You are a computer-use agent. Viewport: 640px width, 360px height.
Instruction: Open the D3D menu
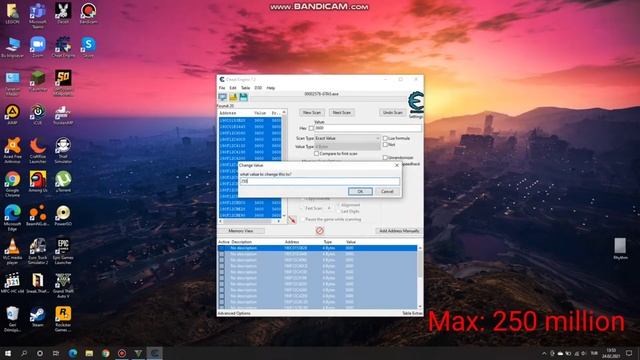(x=258, y=88)
